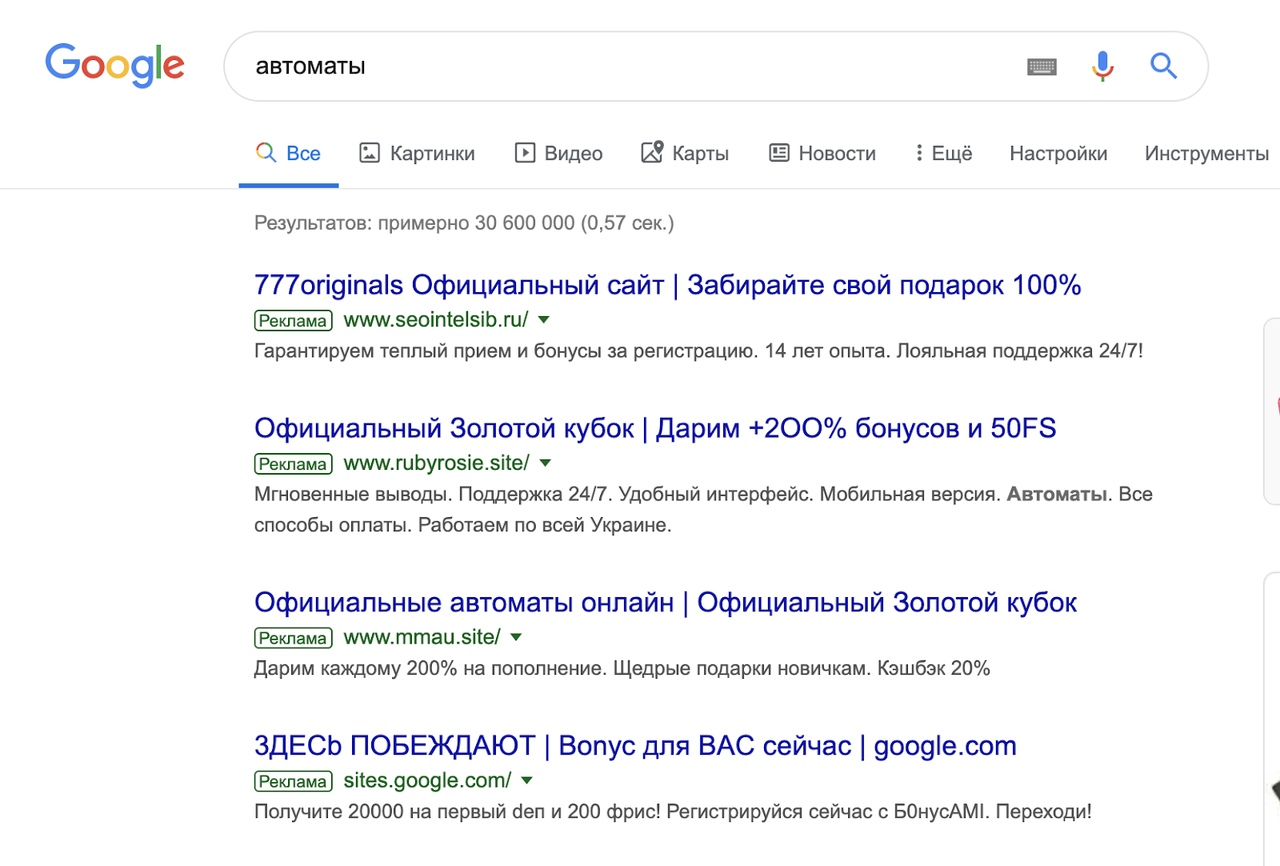Switch to the Картинки tab

(x=417, y=153)
